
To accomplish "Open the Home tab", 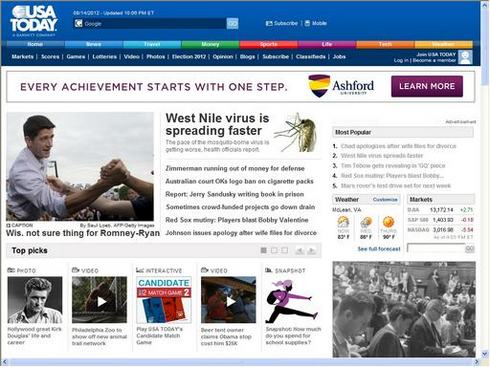I will point(35,44).
